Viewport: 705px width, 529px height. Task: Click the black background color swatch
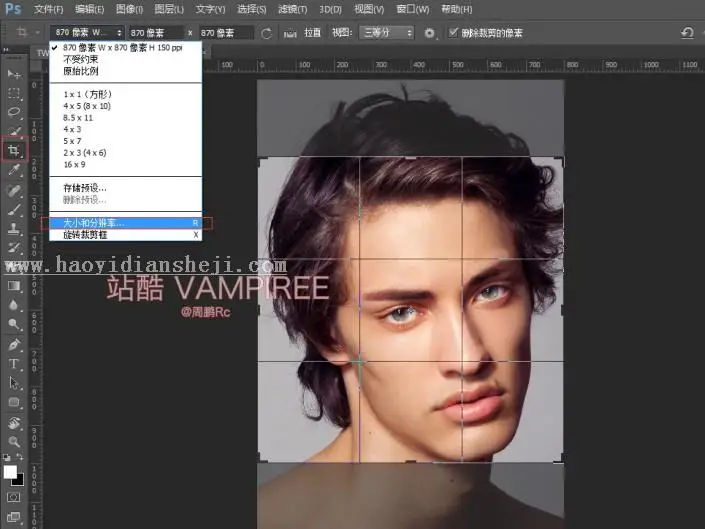(x=20, y=482)
